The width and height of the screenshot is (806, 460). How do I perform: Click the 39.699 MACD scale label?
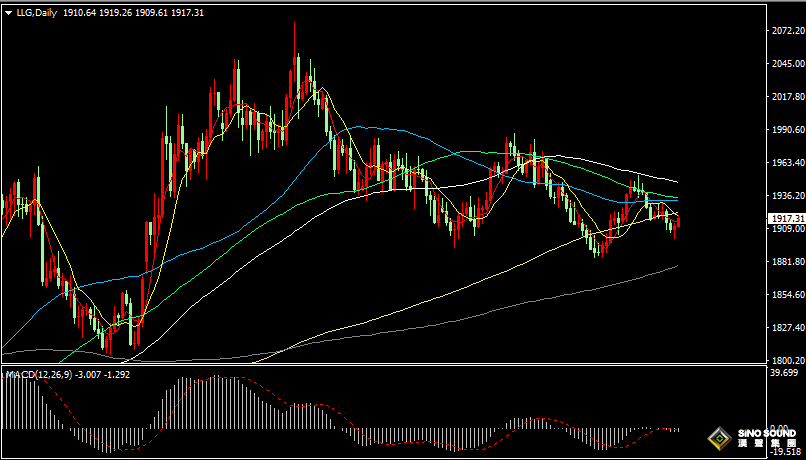coord(788,373)
